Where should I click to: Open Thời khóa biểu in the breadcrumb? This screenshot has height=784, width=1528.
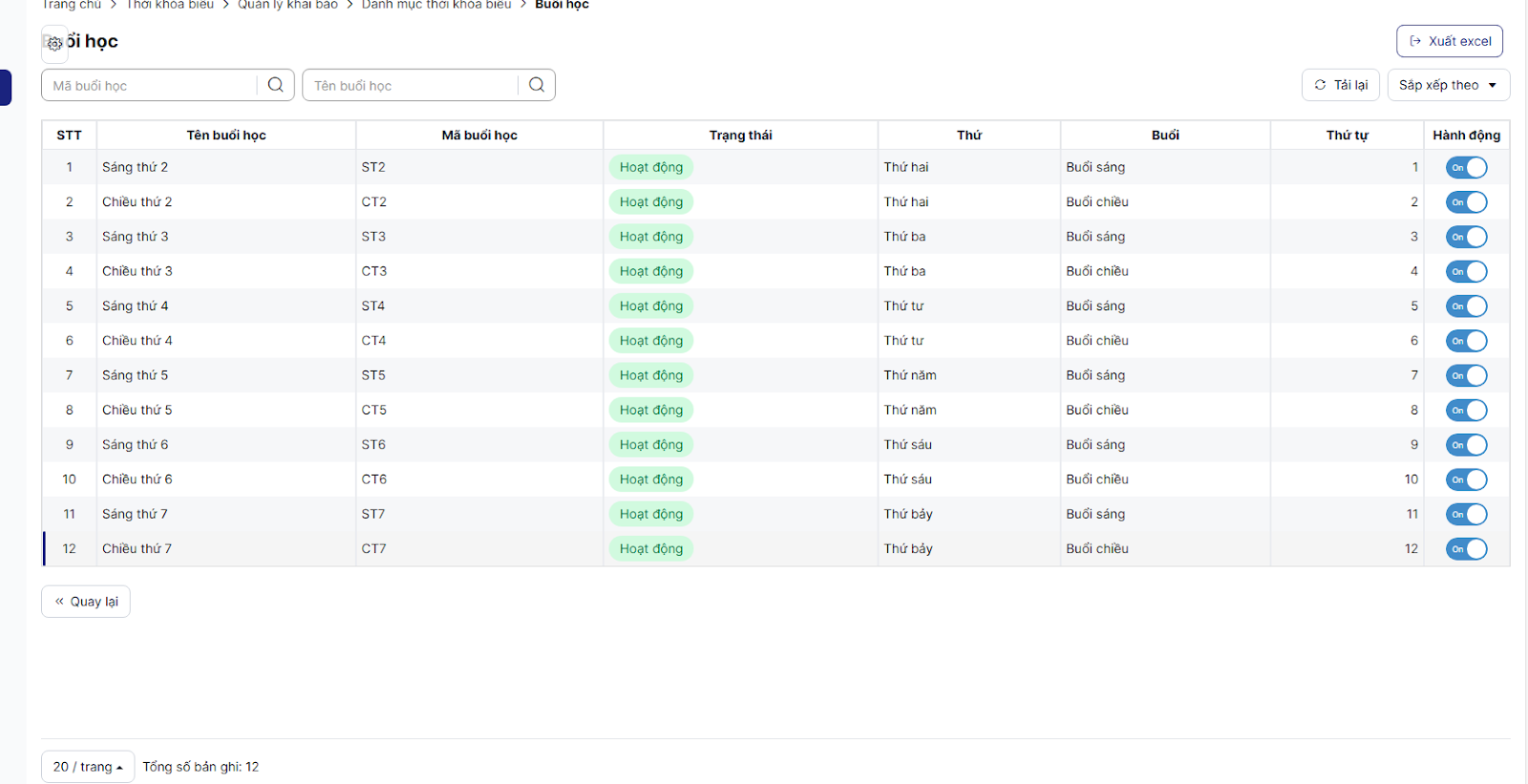pos(170,5)
